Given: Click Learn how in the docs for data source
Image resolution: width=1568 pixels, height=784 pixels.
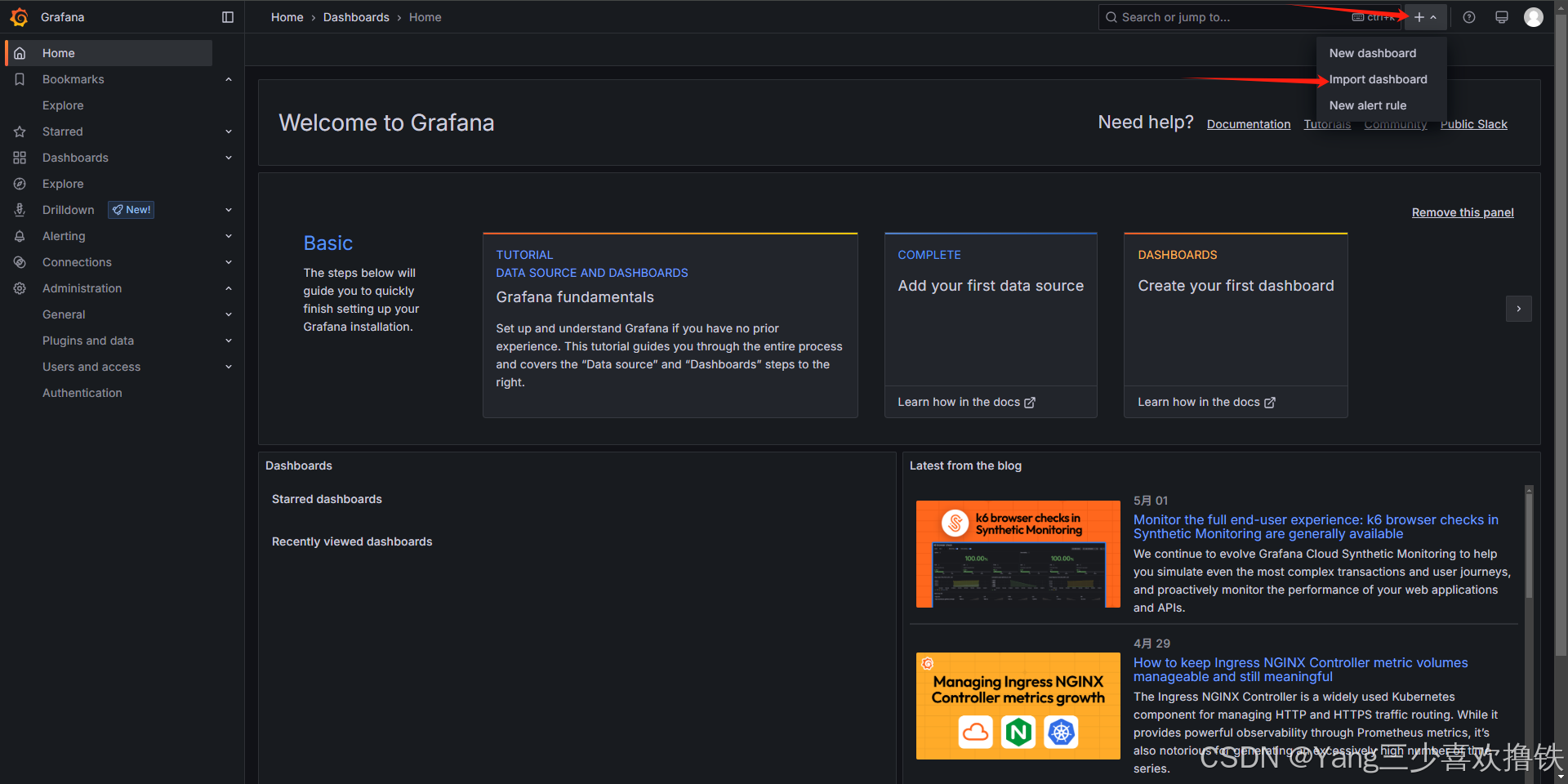Looking at the screenshot, I should (x=966, y=402).
